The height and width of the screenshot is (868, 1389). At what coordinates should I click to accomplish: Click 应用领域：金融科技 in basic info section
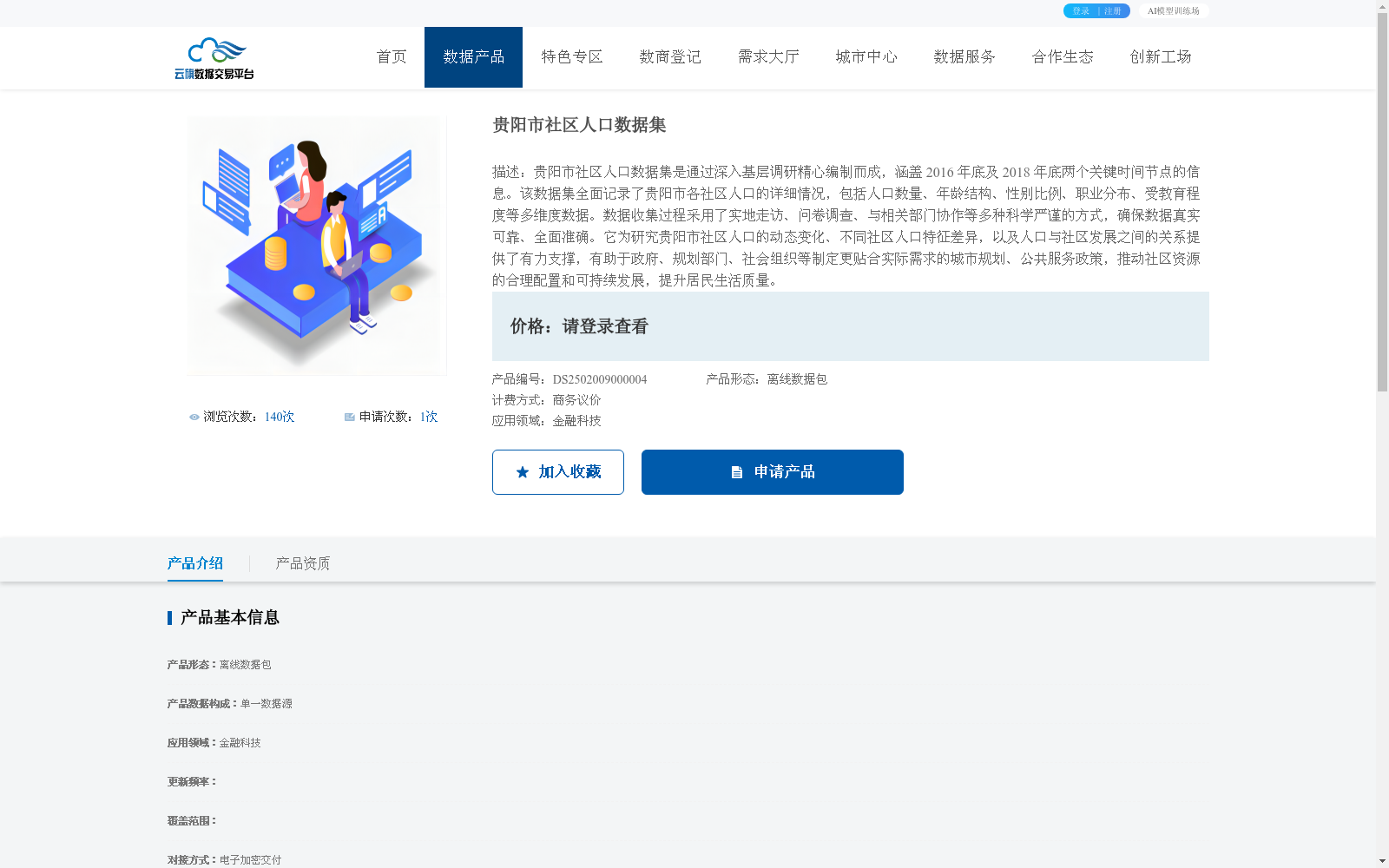(x=214, y=743)
